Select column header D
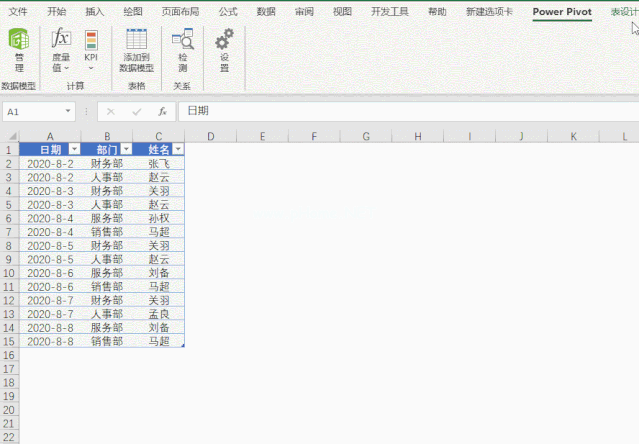Image resolution: width=639 pixels, height=444 pixels. tap(210, 135)
